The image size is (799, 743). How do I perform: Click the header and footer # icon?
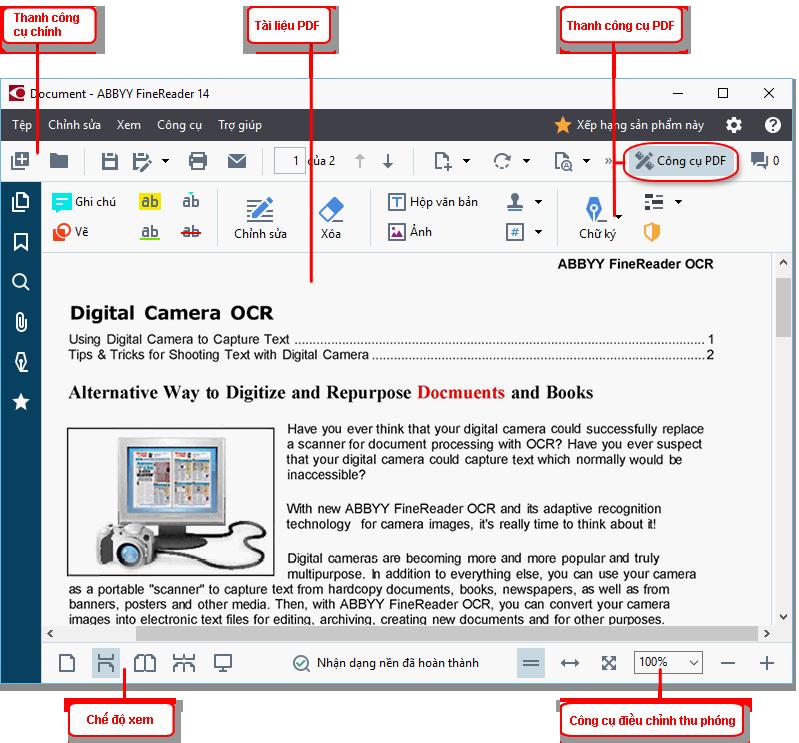click(515, 232)
